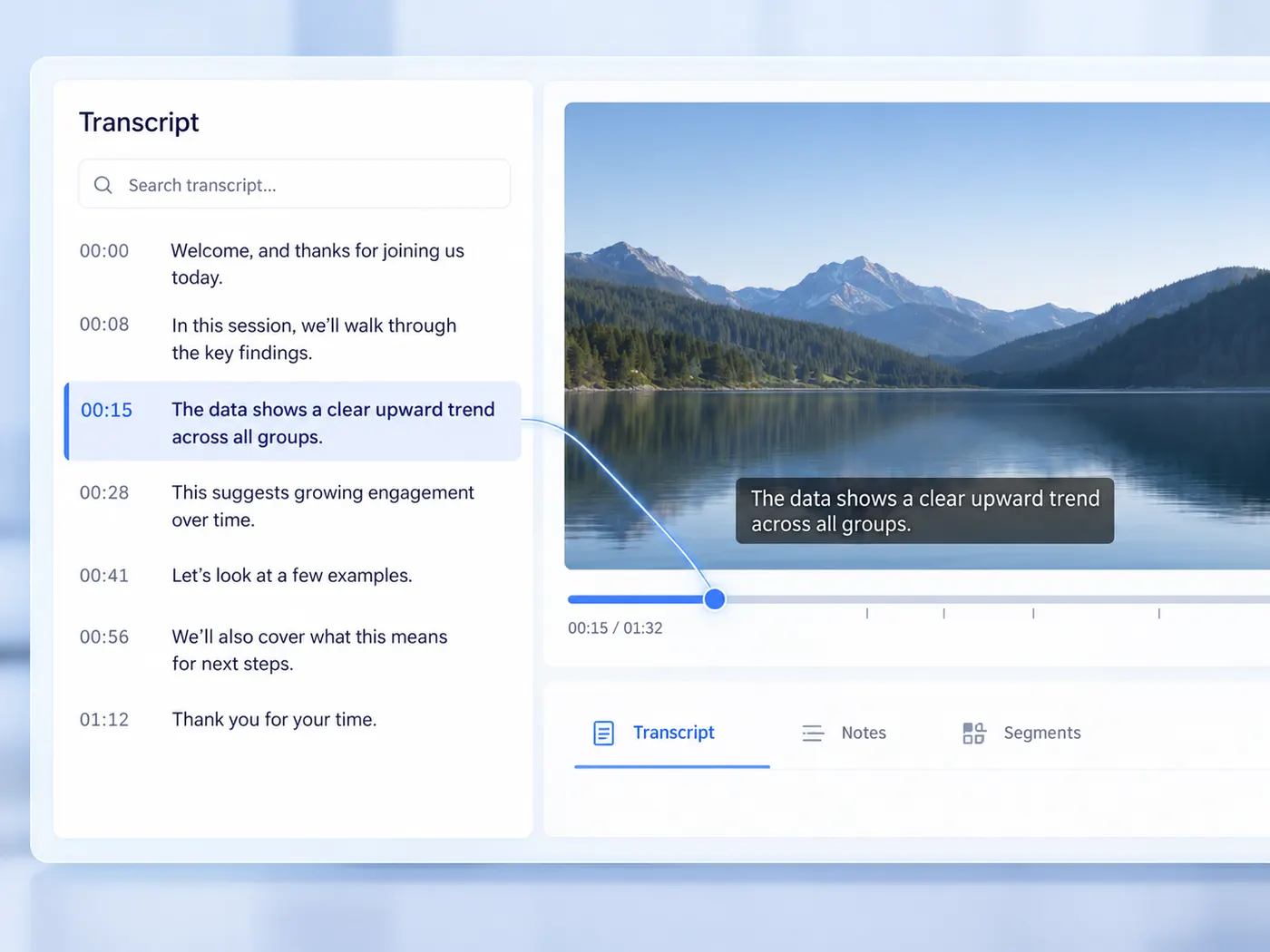The image size is (1270, 952).
Task: Click the first tick marker under the timeline
Action: (x=867, y=614)
